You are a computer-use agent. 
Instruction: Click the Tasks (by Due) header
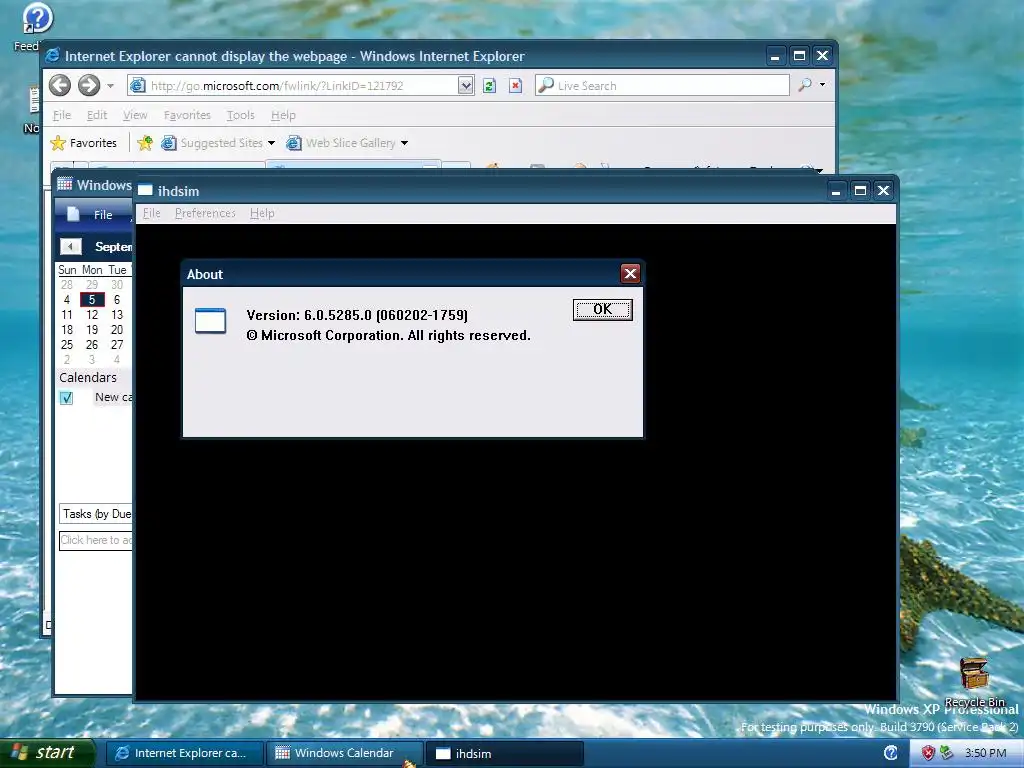pos(96,514)
